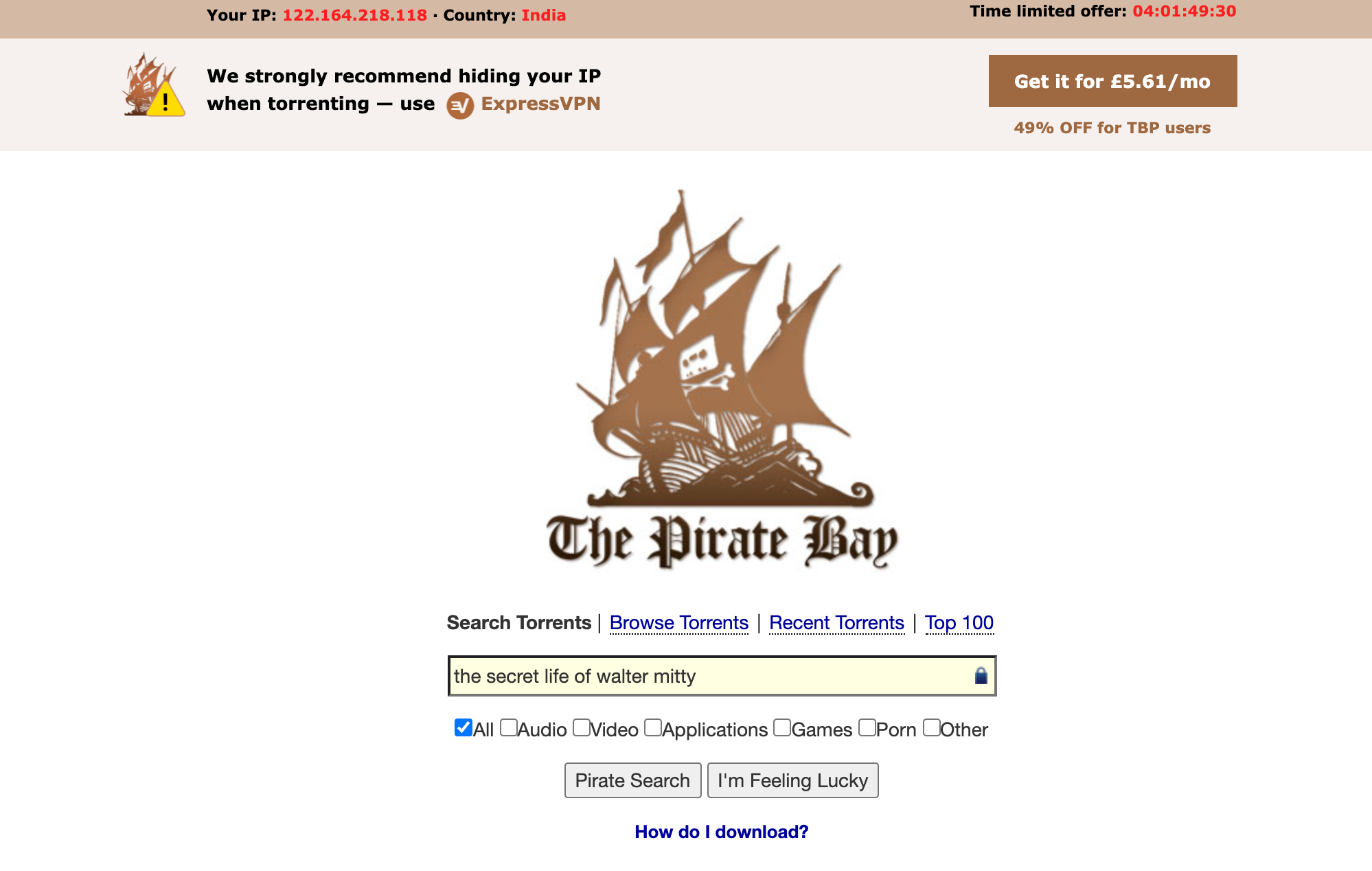The height and width of the screenshot is (871, 1372).
Task: Click the Pirate Search button
Action: pos(632,780)
